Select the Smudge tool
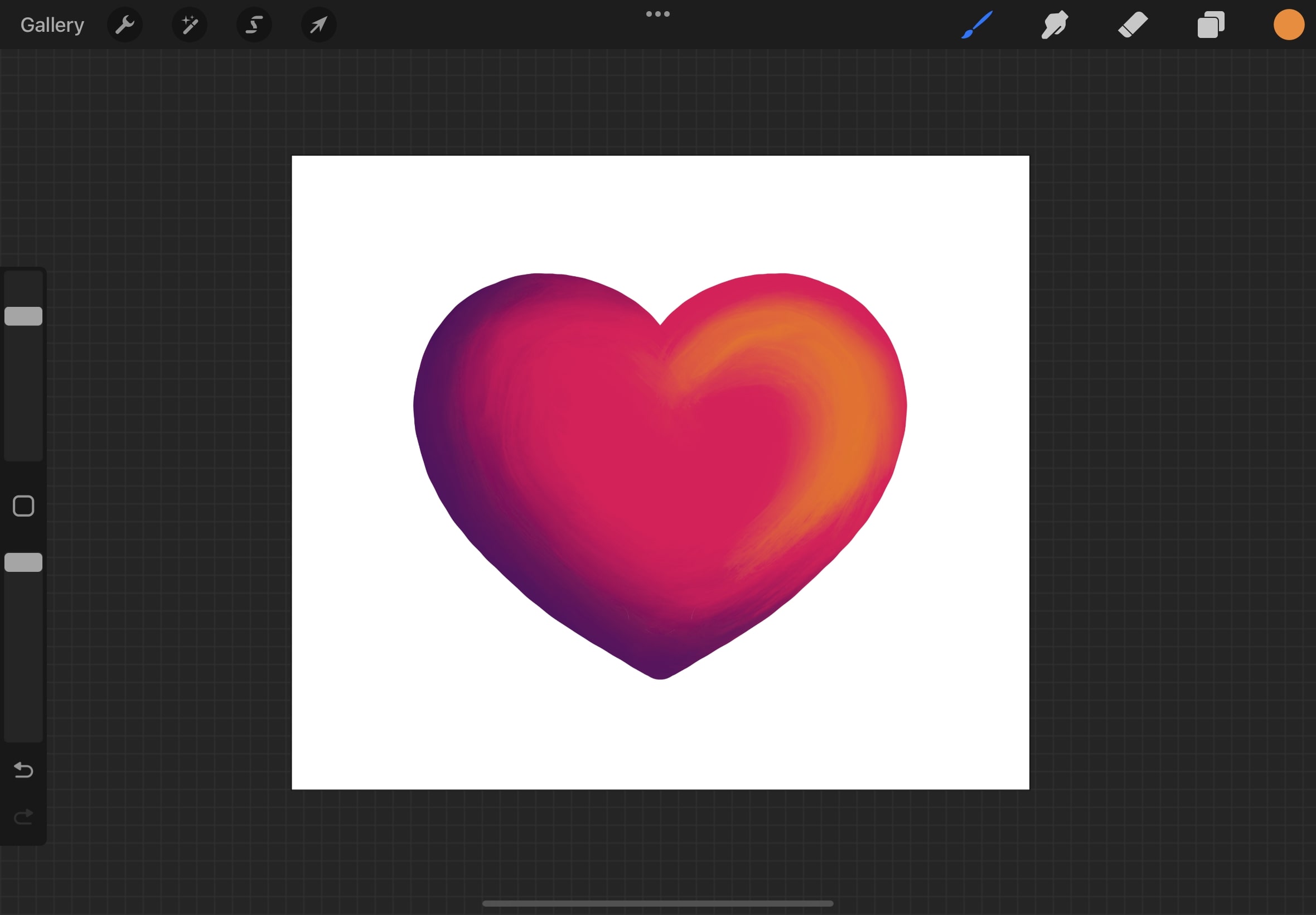The height and width of the screenshot is (915, 1316). coord(1054,25)
